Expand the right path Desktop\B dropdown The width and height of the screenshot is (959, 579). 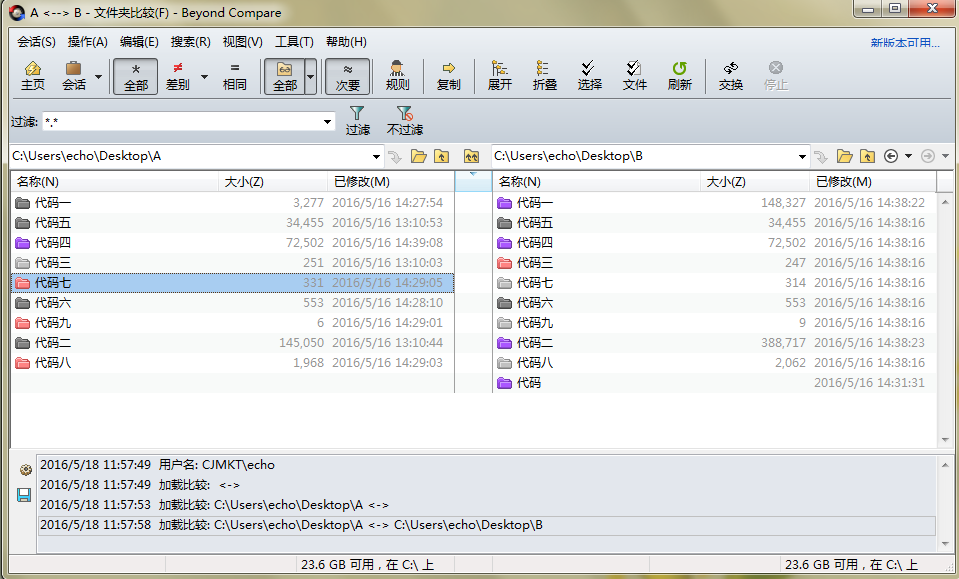(x=802, y=157)
